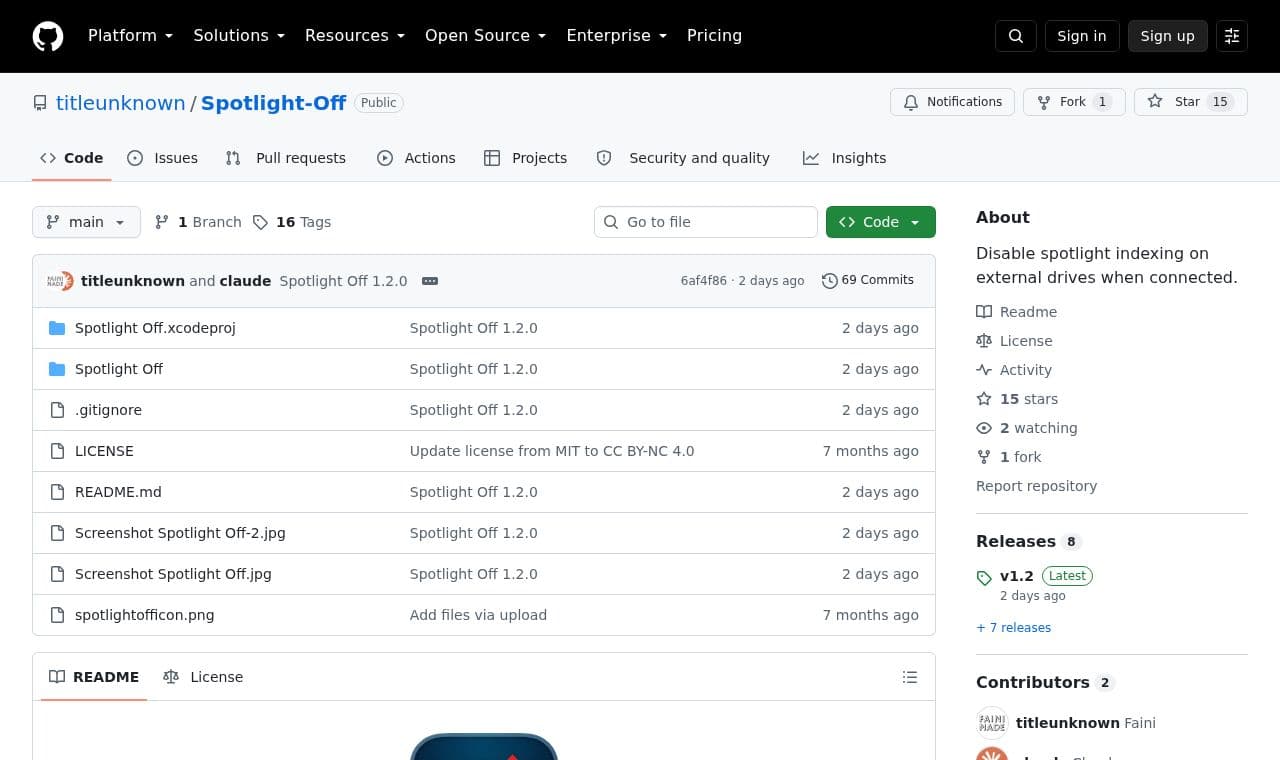Image resolution: width=1280 pixels, height=760 pixels.
Task: Open the search magnifier button
Action: click(1016, 36)
